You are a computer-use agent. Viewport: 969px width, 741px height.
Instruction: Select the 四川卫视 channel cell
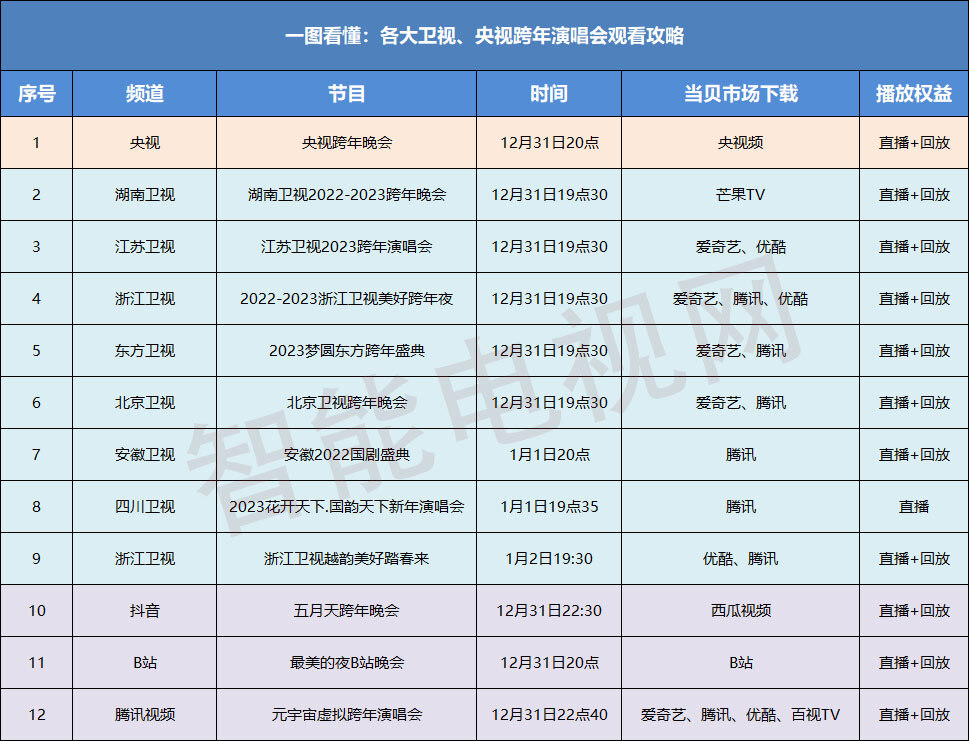tap(145, 506)
